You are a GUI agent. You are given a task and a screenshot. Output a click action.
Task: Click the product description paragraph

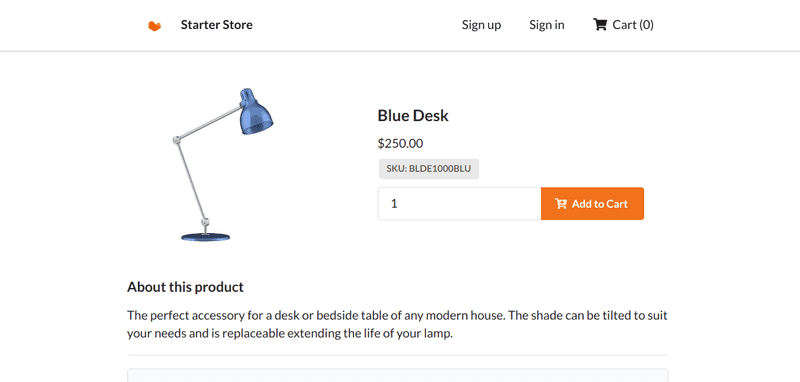397,325
